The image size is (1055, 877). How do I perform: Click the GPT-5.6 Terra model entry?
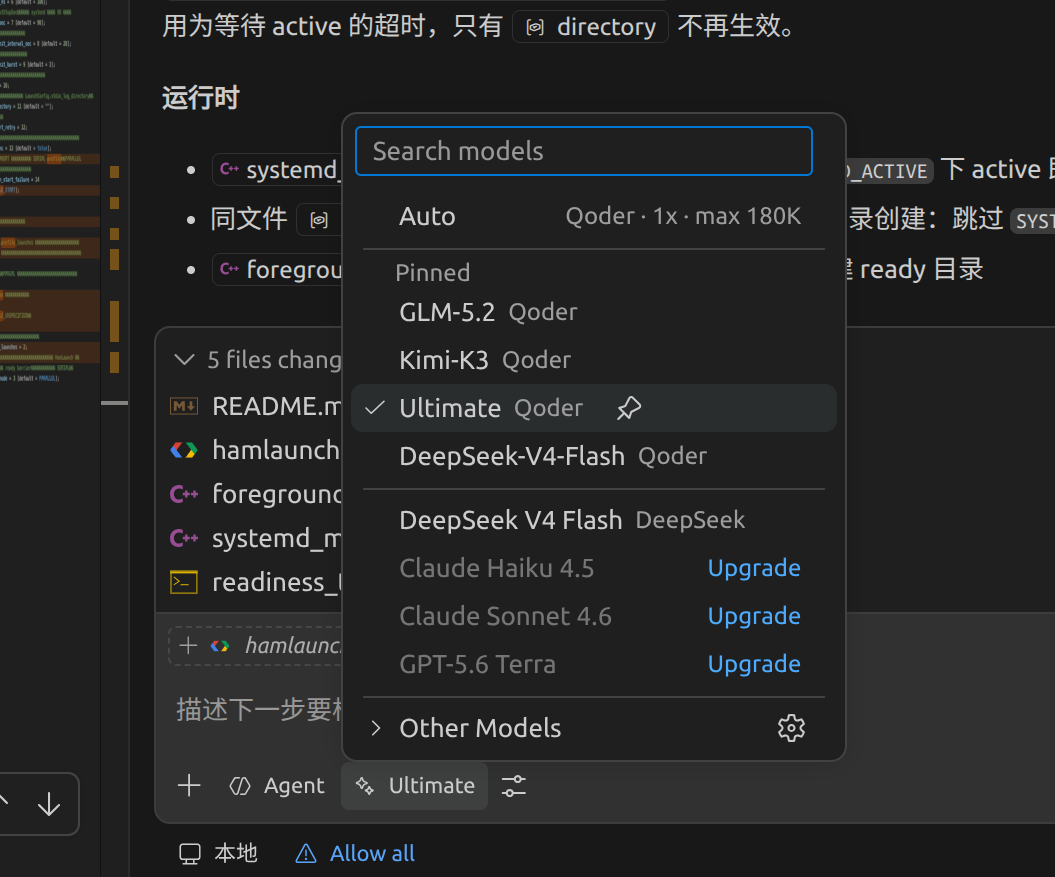coord(478,664)
